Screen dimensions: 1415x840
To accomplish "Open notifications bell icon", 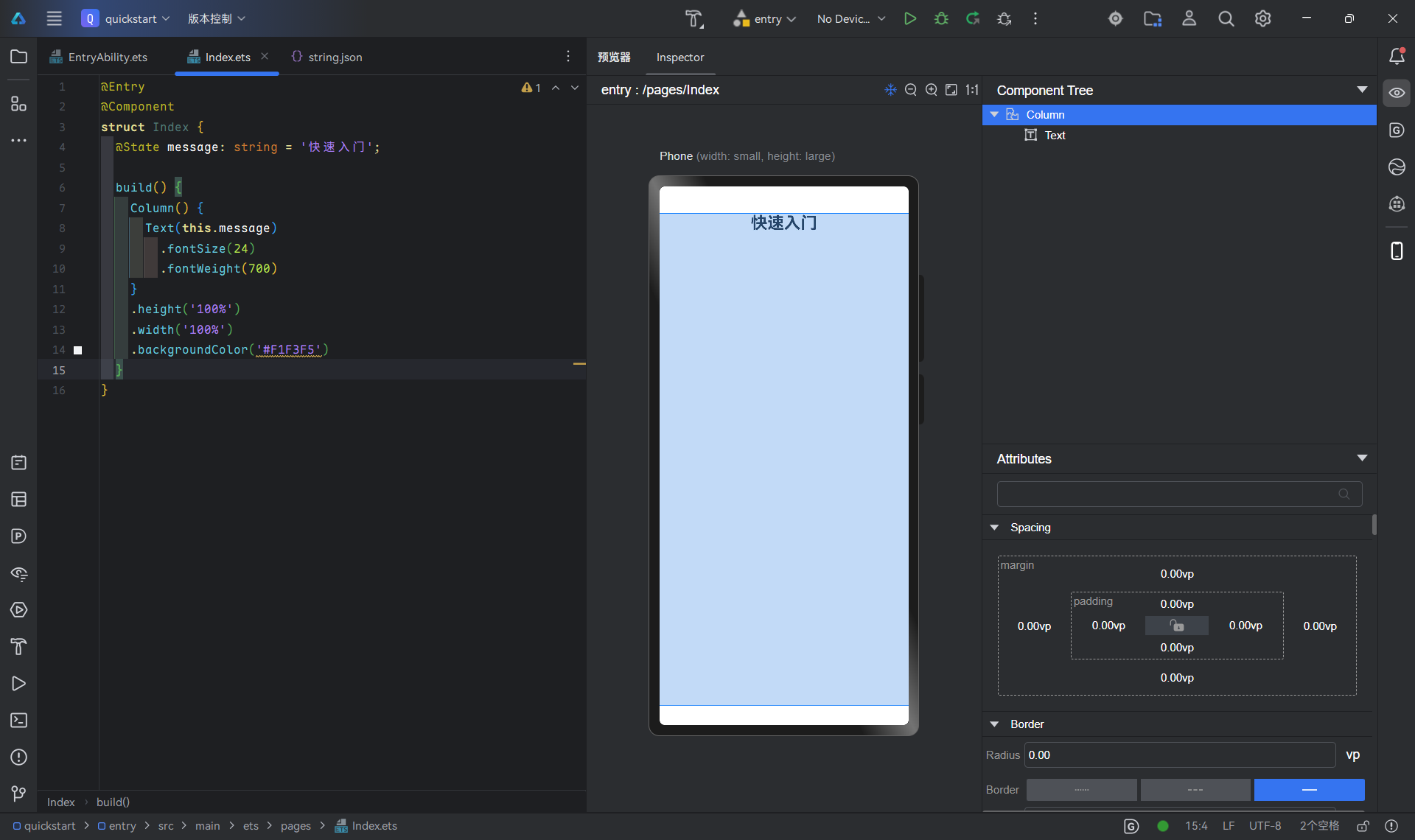I will click(x=1397, y=56).
